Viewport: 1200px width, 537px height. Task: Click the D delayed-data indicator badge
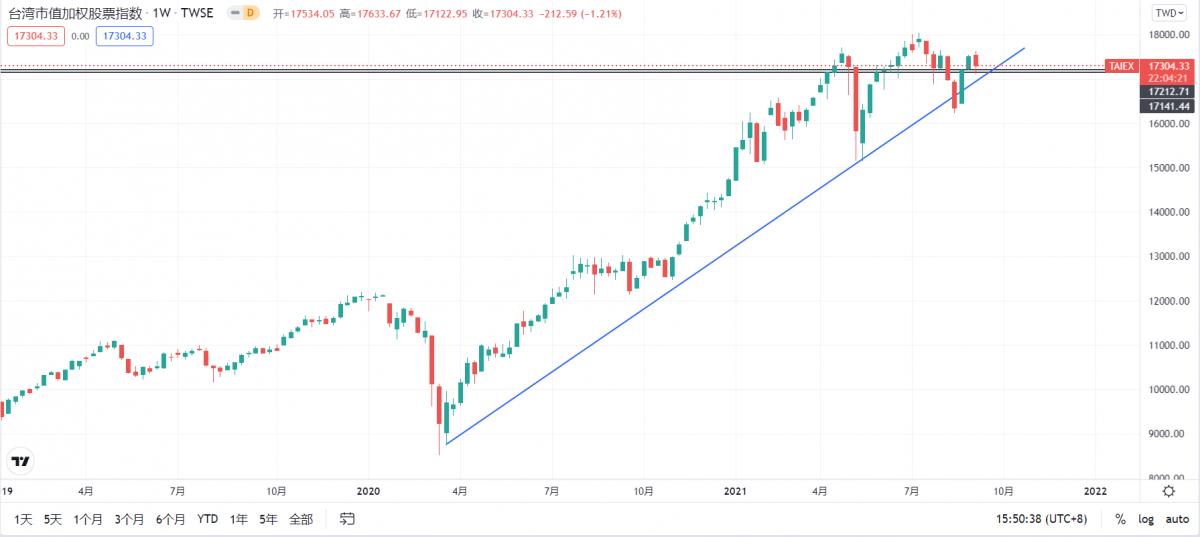coord(250,13)
